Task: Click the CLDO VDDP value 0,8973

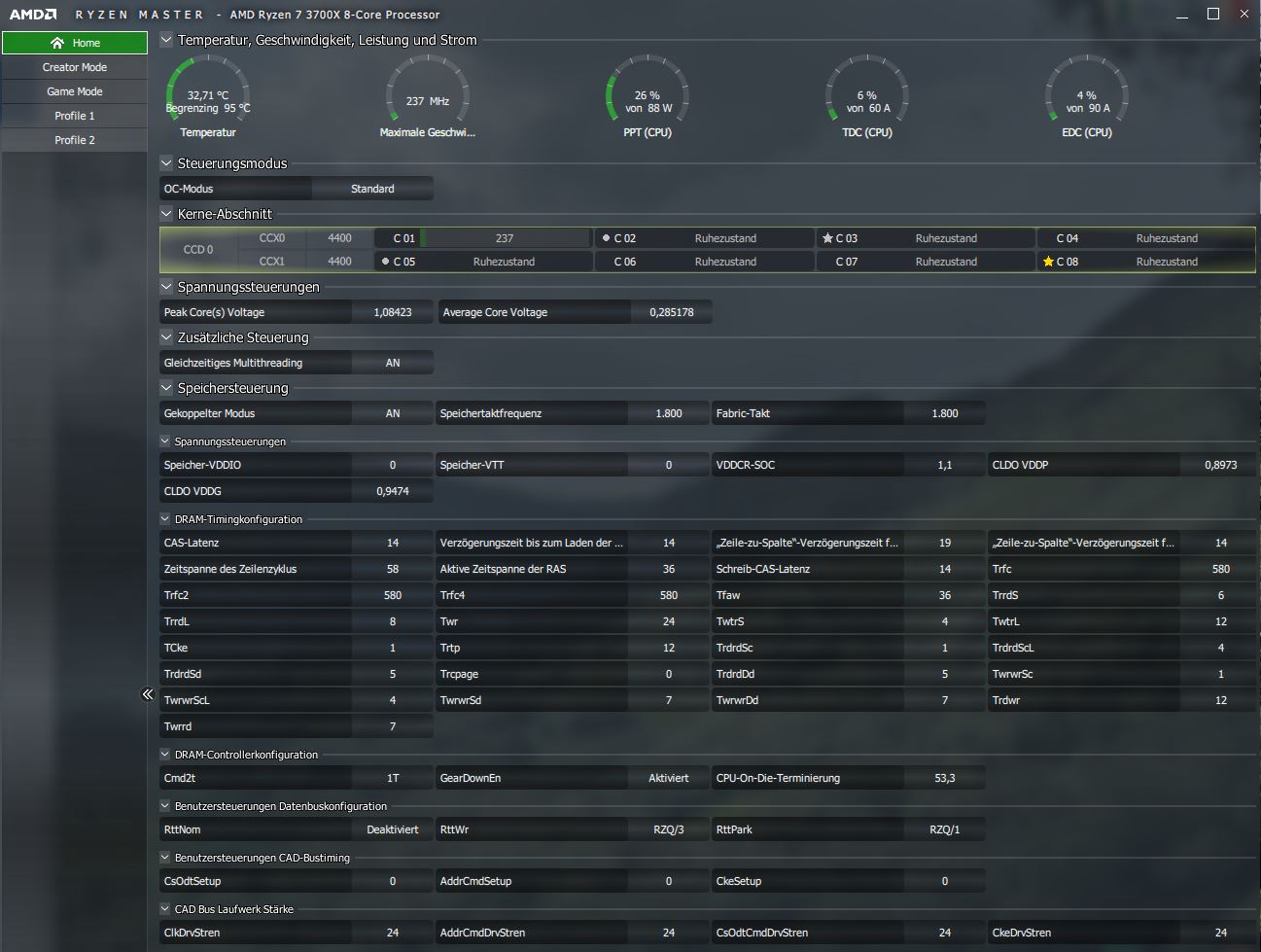Action: 1221,465
